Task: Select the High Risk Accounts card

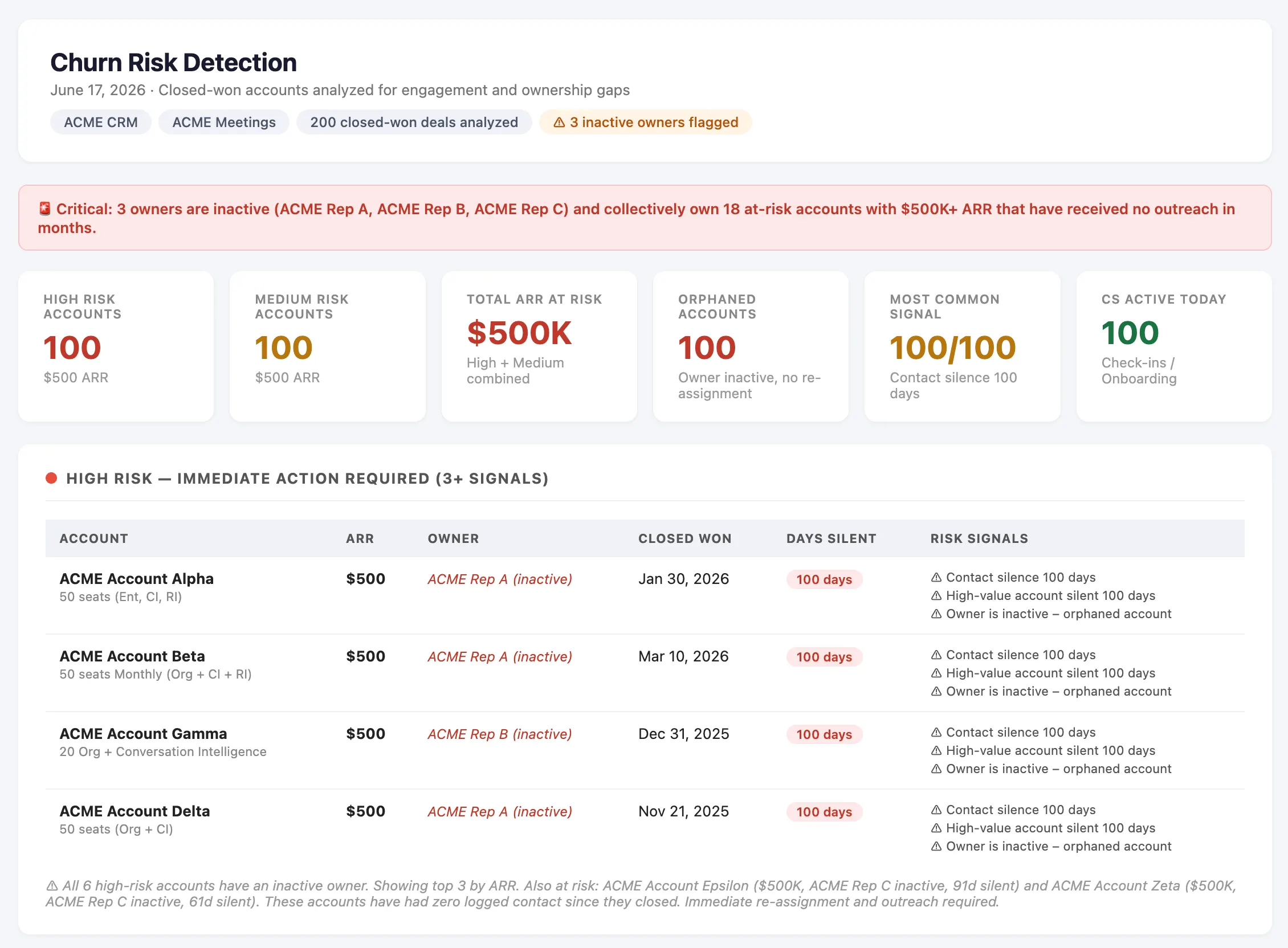Action: coord(116,346)
